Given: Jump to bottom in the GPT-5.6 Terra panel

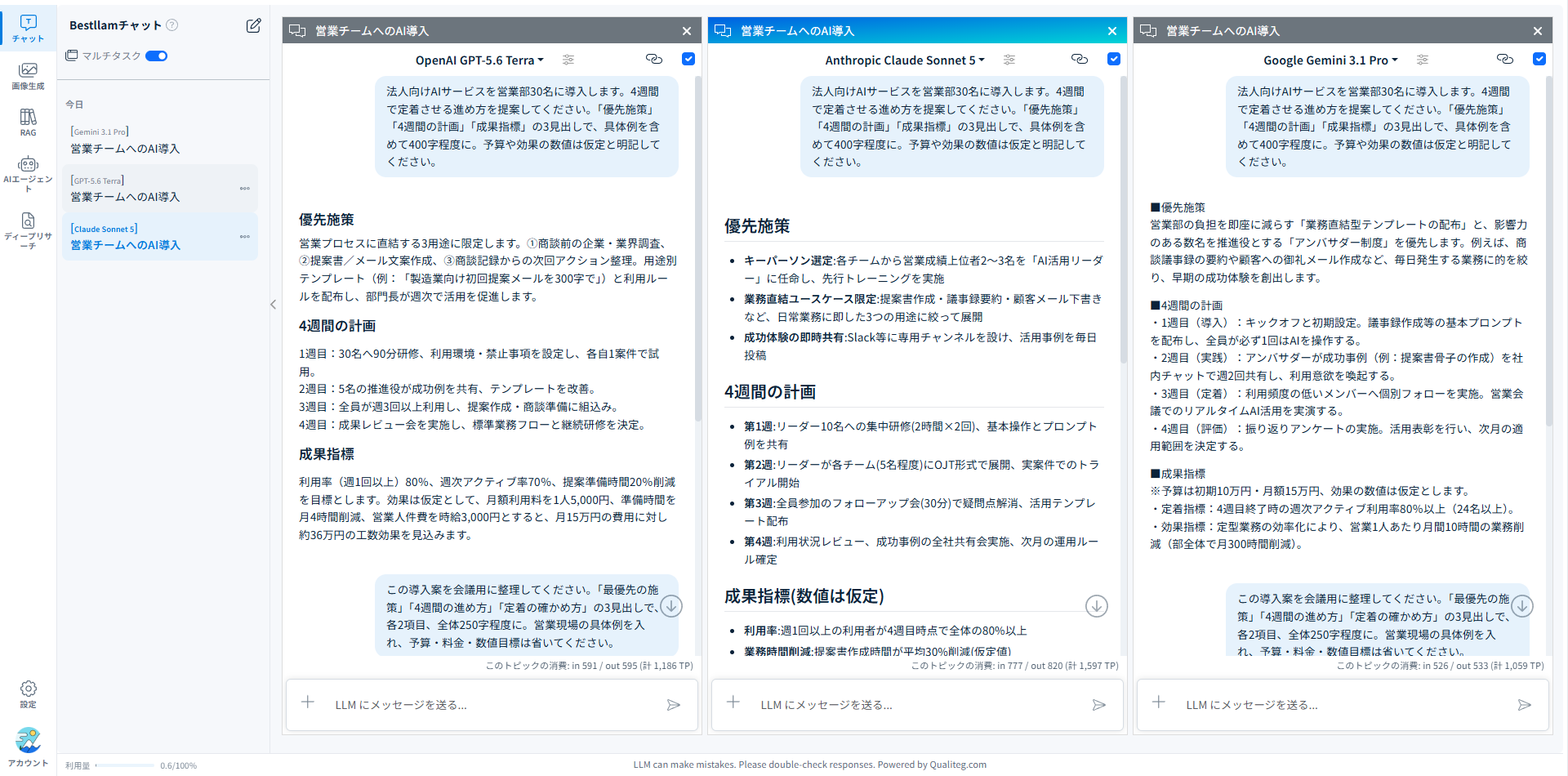Looking at the screenshot, I should 671,606.
